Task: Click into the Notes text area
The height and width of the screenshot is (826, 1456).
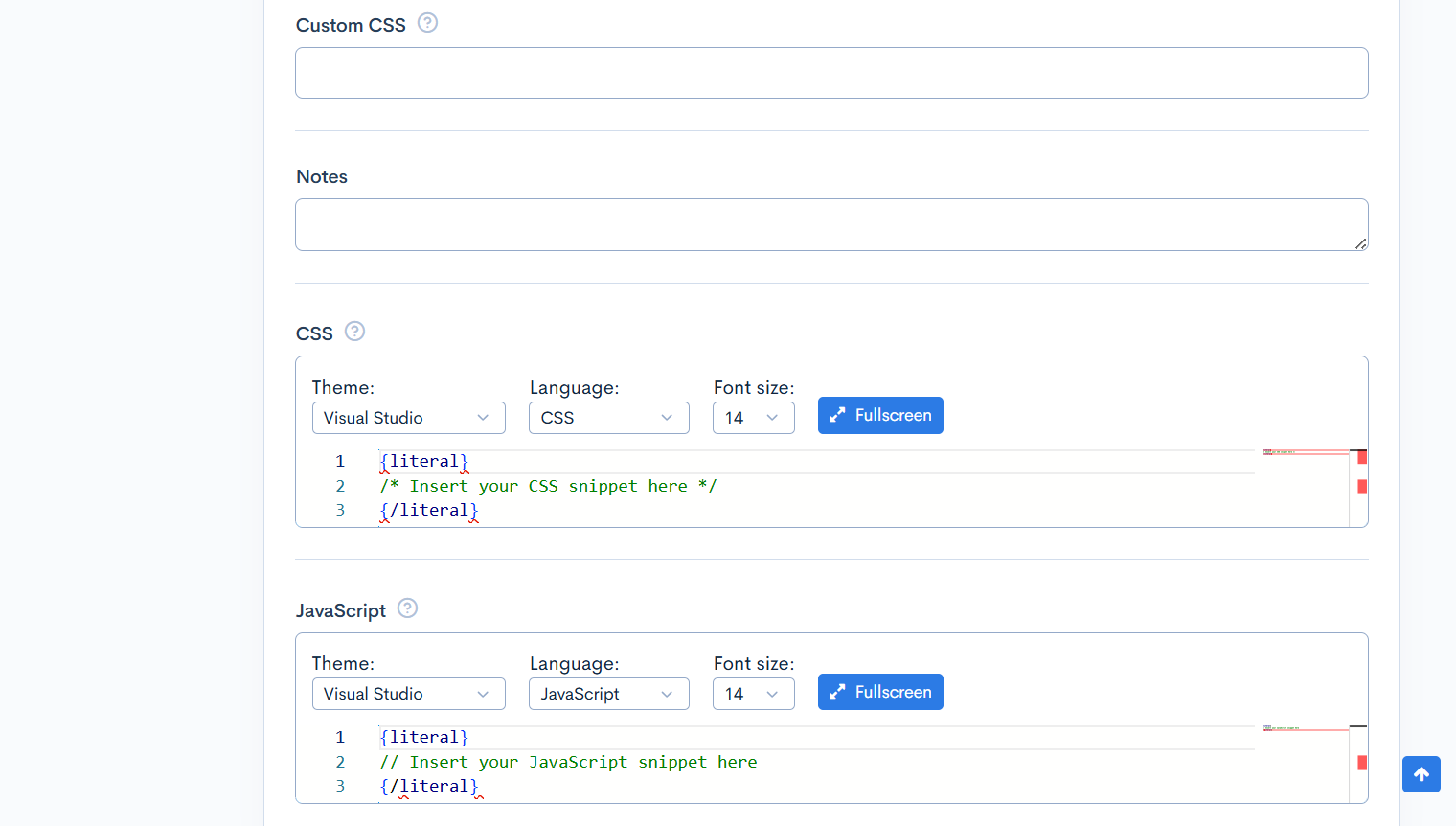Action: pos(830,225)
